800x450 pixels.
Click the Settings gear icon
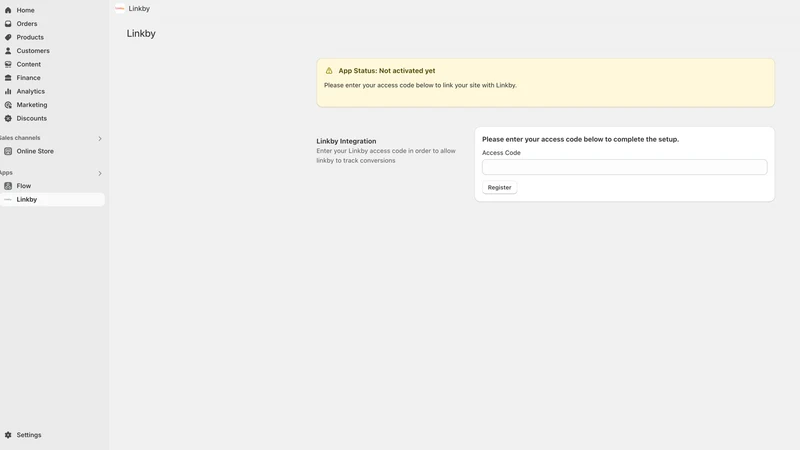pos(8,435)
